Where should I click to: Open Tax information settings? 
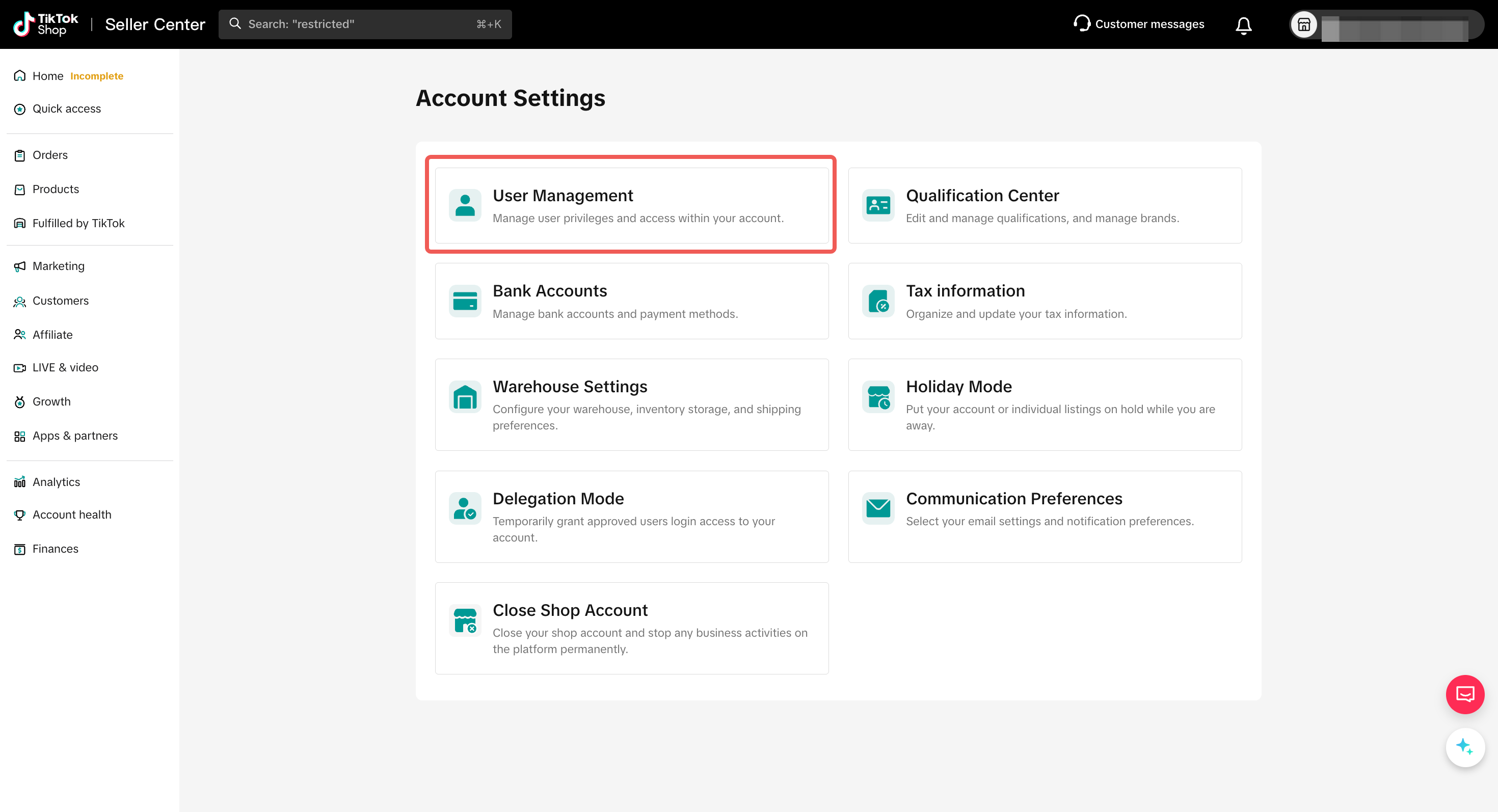click(x=1045, y=301)
